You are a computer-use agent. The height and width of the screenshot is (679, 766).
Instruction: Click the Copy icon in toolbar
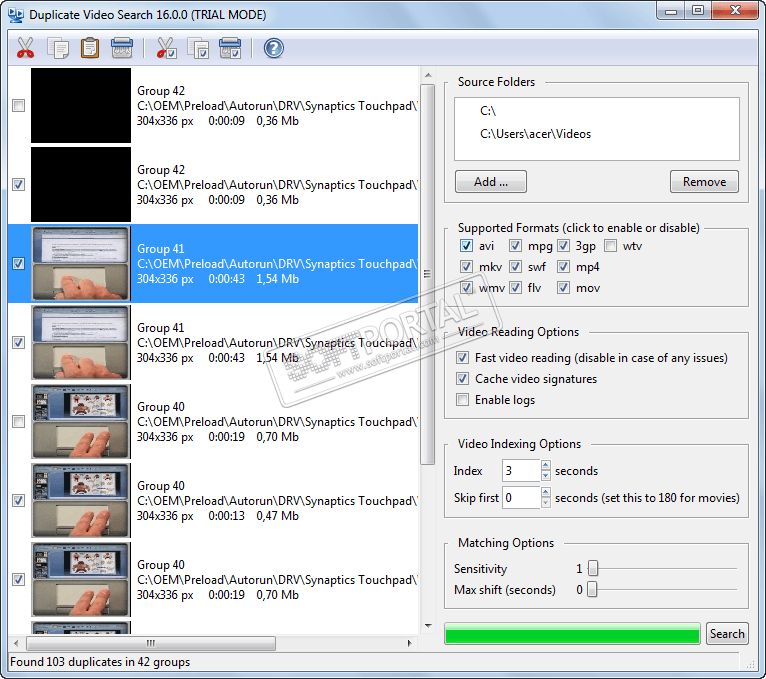[58, 48]
